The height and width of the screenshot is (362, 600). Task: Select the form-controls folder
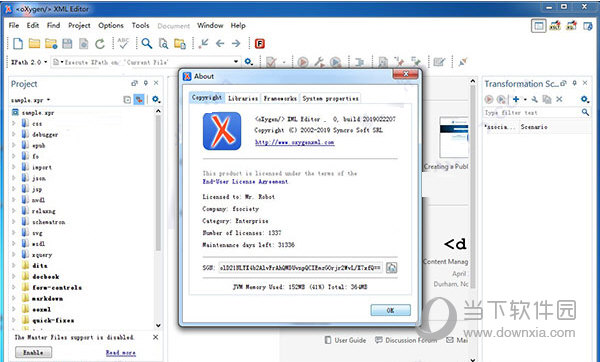coord(52,287)
